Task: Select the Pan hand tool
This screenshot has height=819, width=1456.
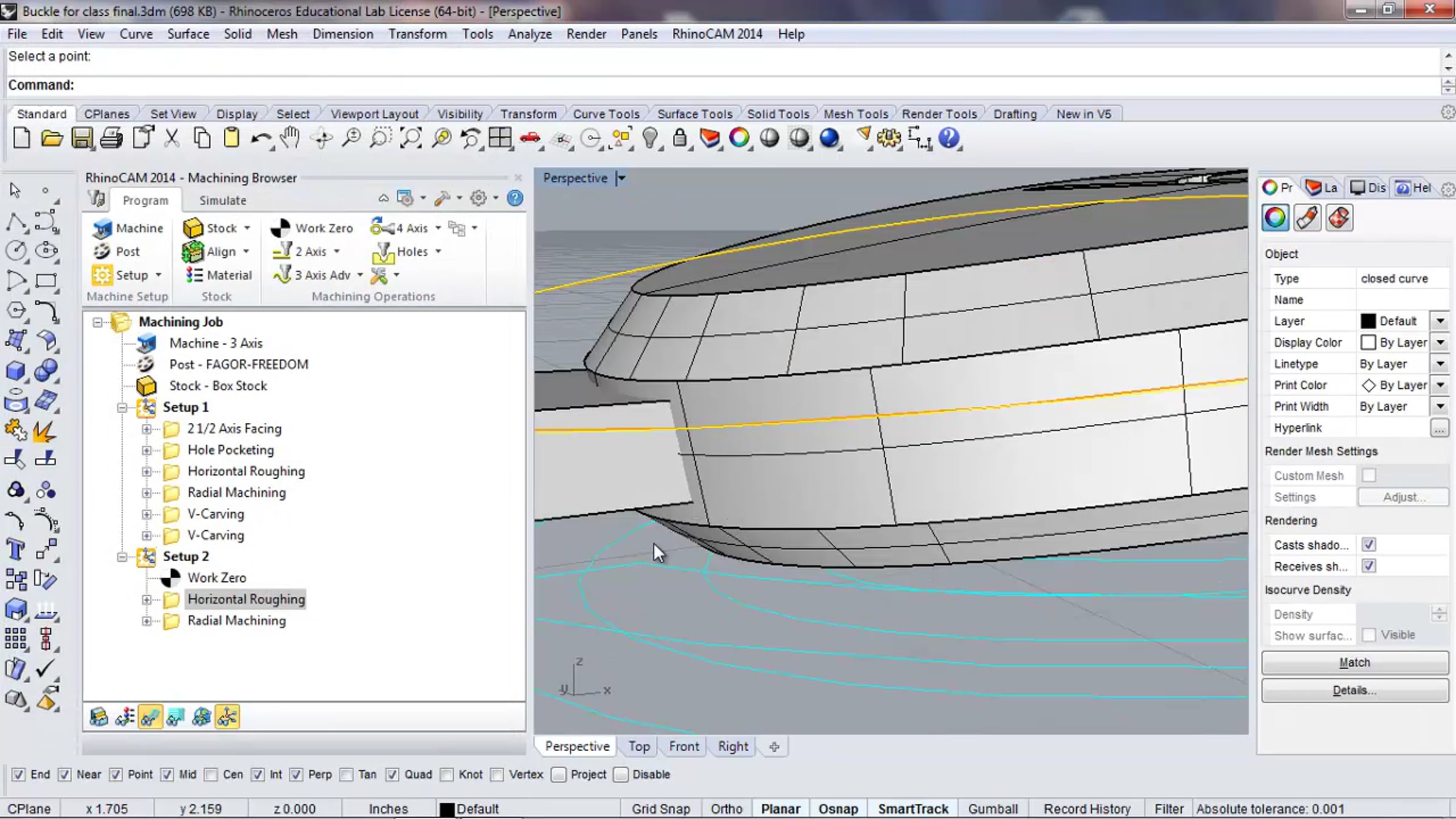Action: coord(291,138)
